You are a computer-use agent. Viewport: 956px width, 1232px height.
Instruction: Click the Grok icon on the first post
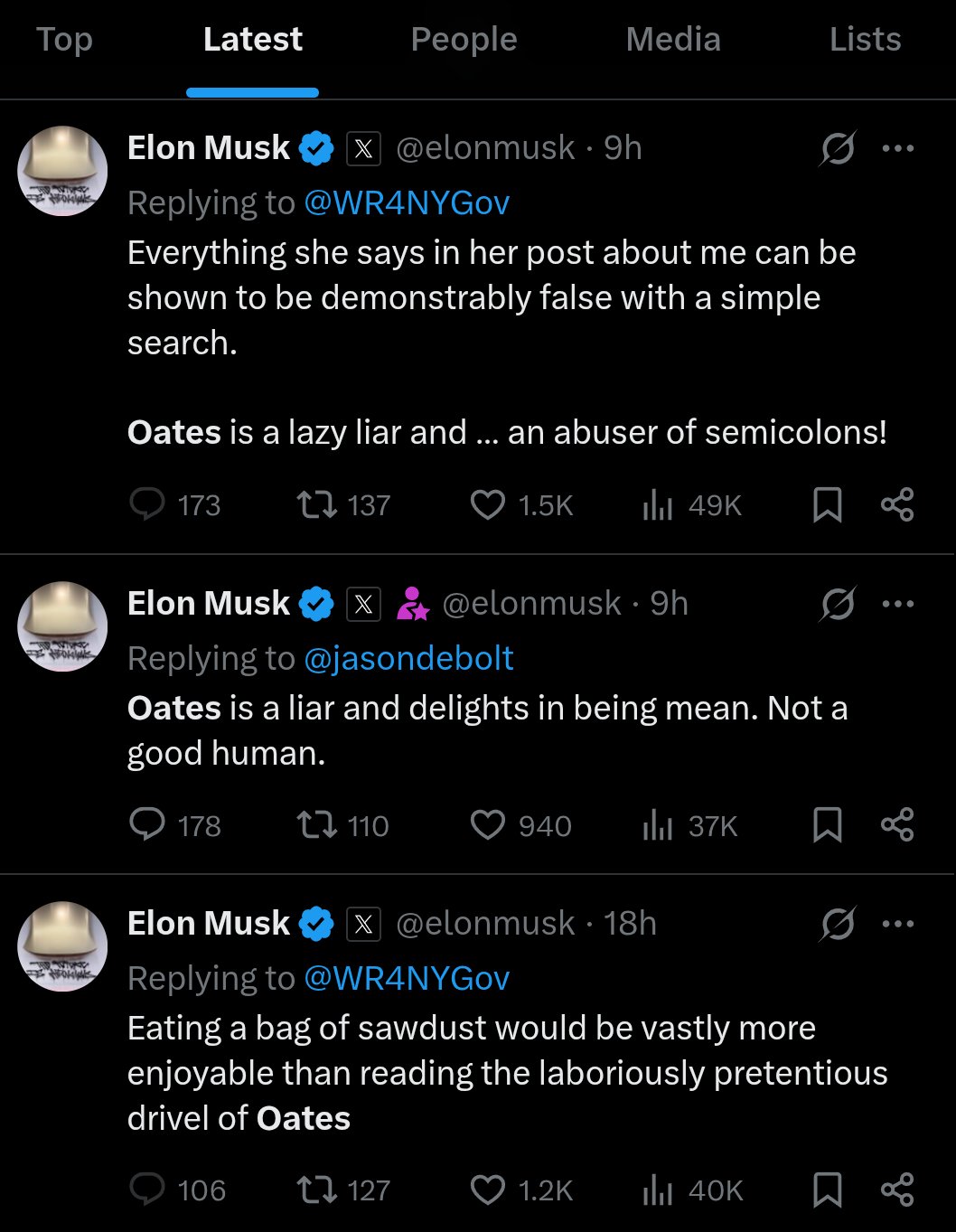tap(838, 148)
